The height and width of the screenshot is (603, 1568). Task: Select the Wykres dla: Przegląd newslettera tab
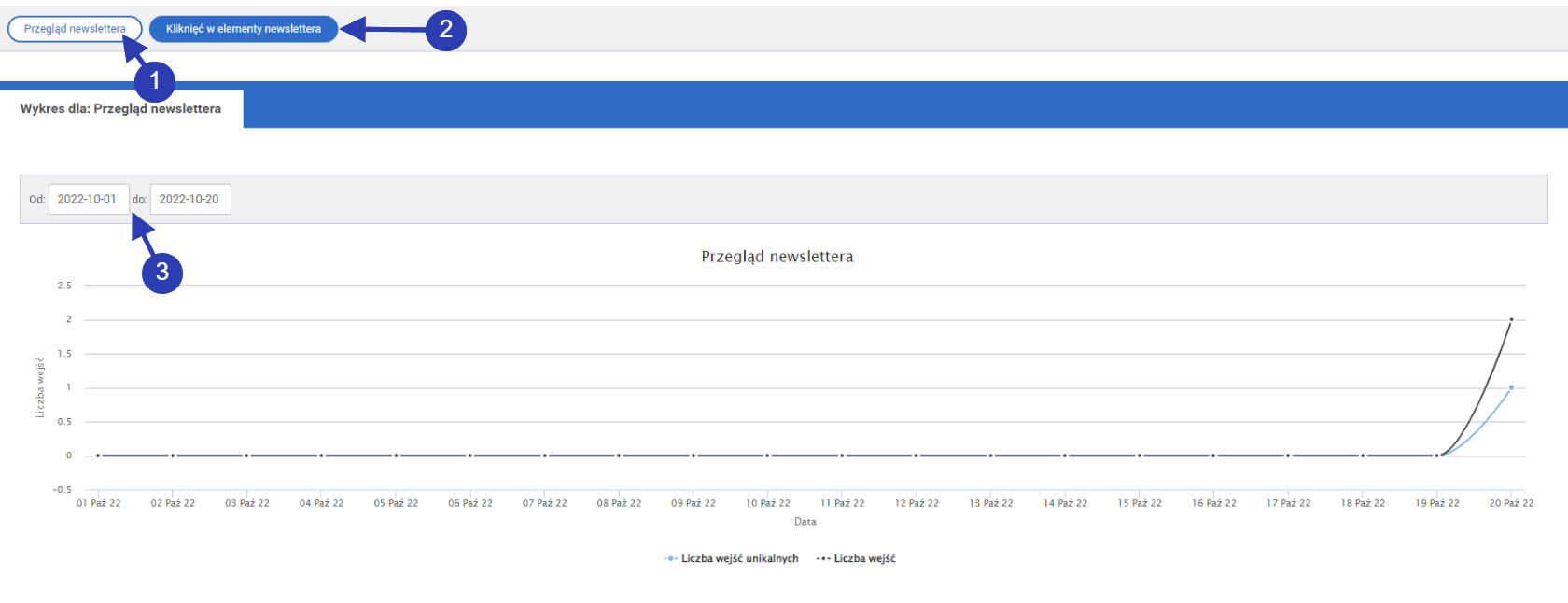pos(121,109)
